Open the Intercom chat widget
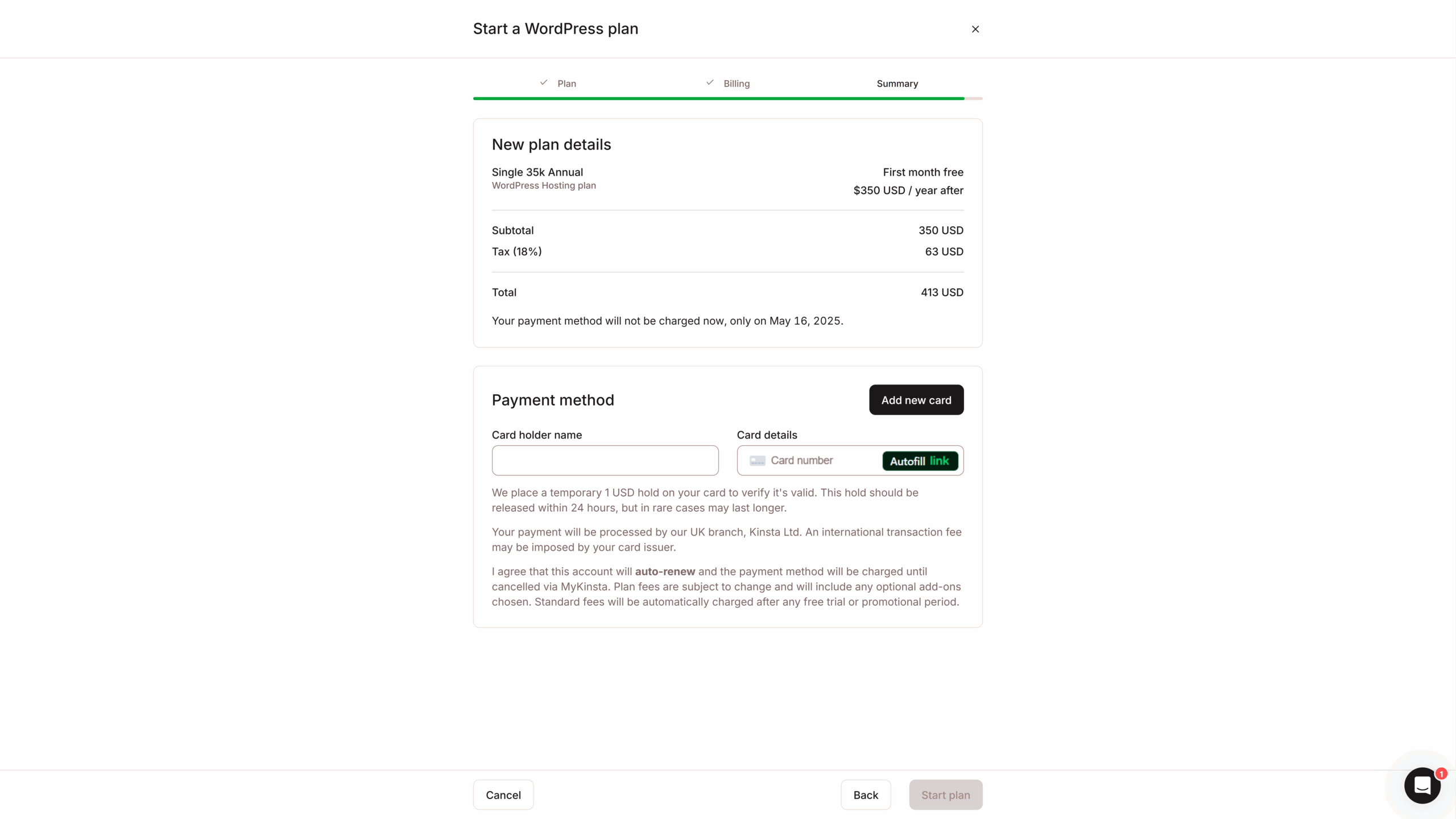 click(x=1422, y=785)
